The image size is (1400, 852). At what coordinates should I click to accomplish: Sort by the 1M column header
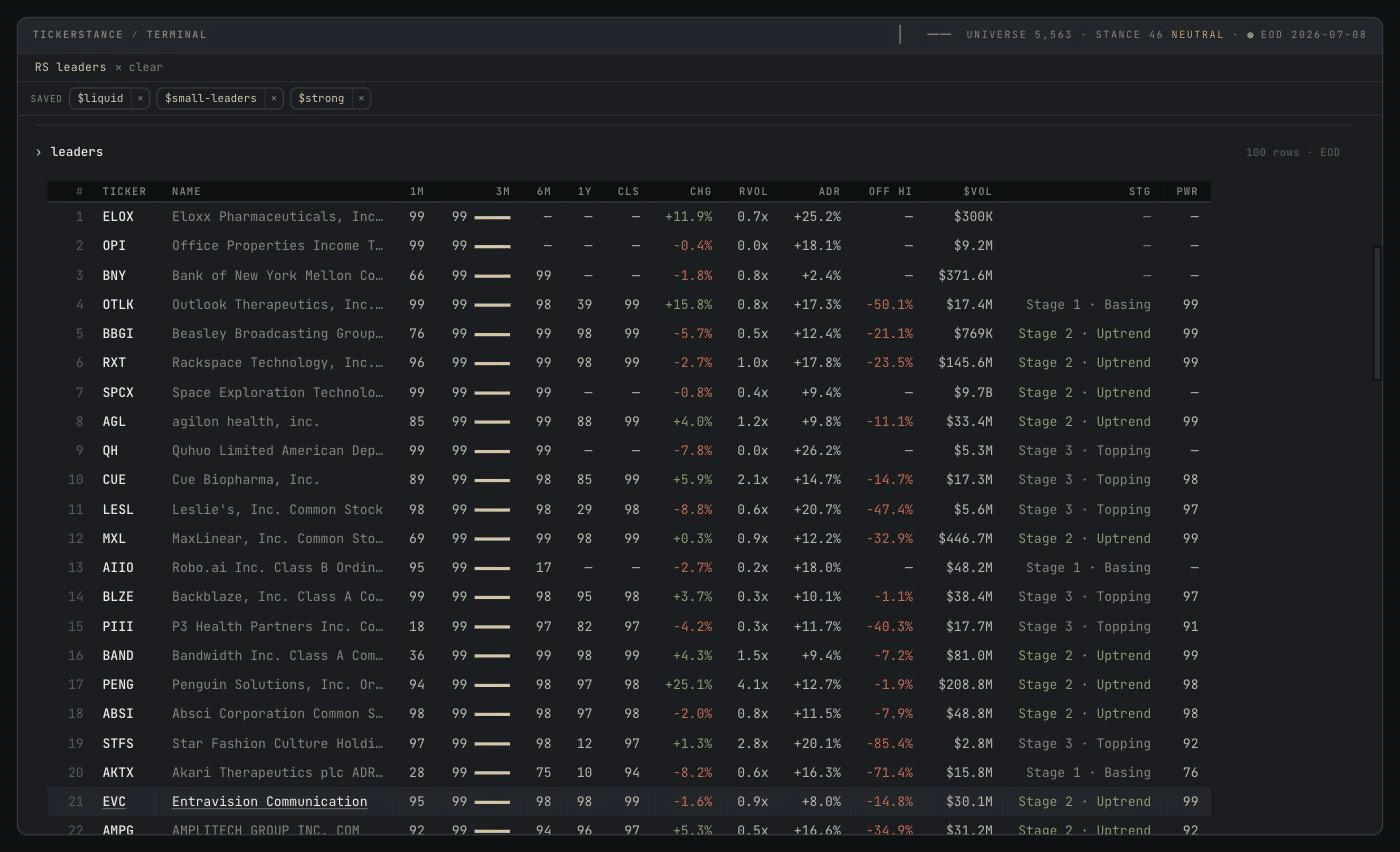point(416,191)
